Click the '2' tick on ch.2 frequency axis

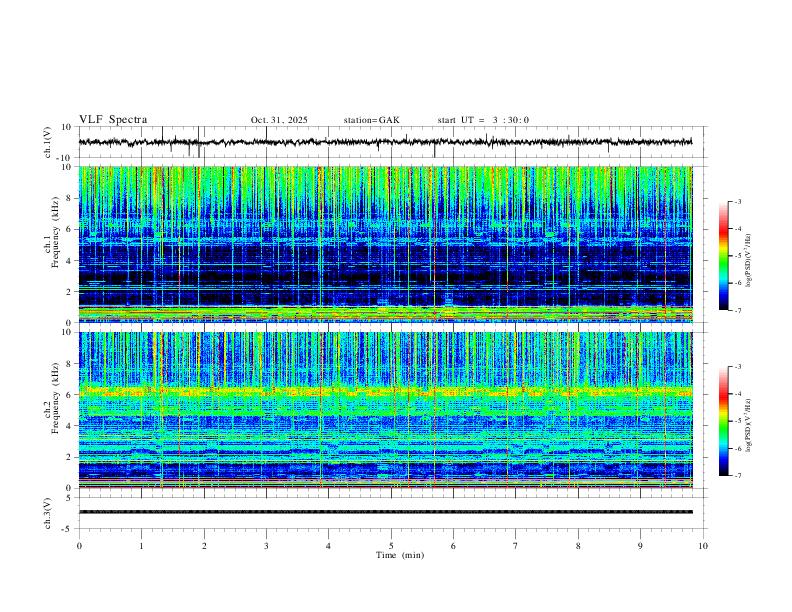(x=70, y=457)
